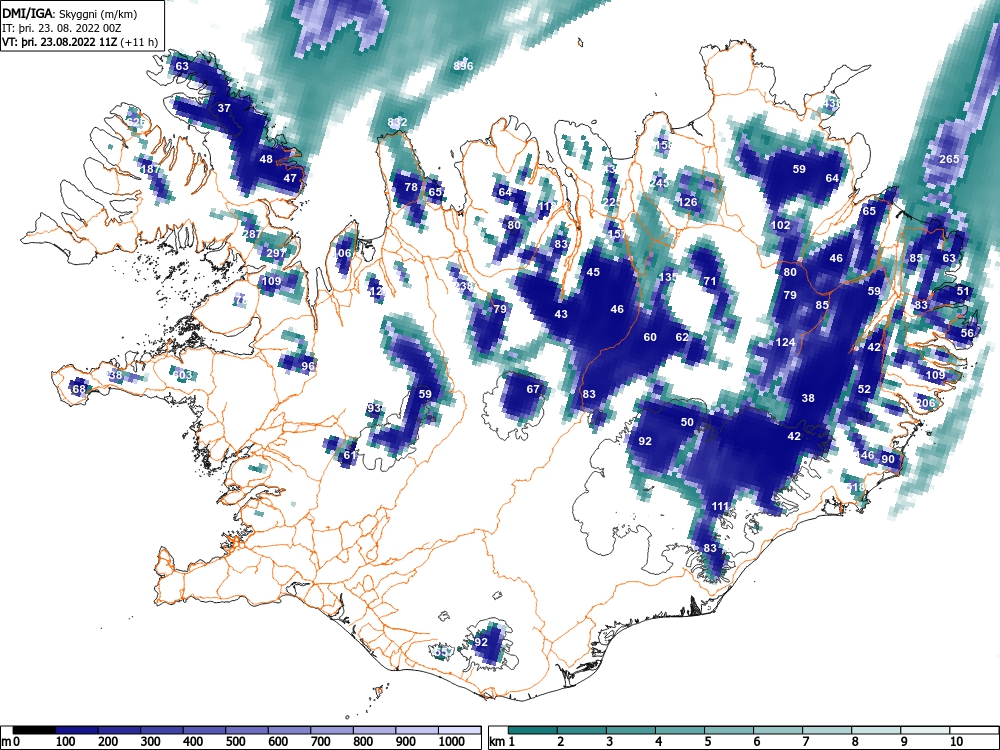Click the visibility value 518
Viewport: 1000px width, 750px height.
pyautogui.click(x=855, y=487)
